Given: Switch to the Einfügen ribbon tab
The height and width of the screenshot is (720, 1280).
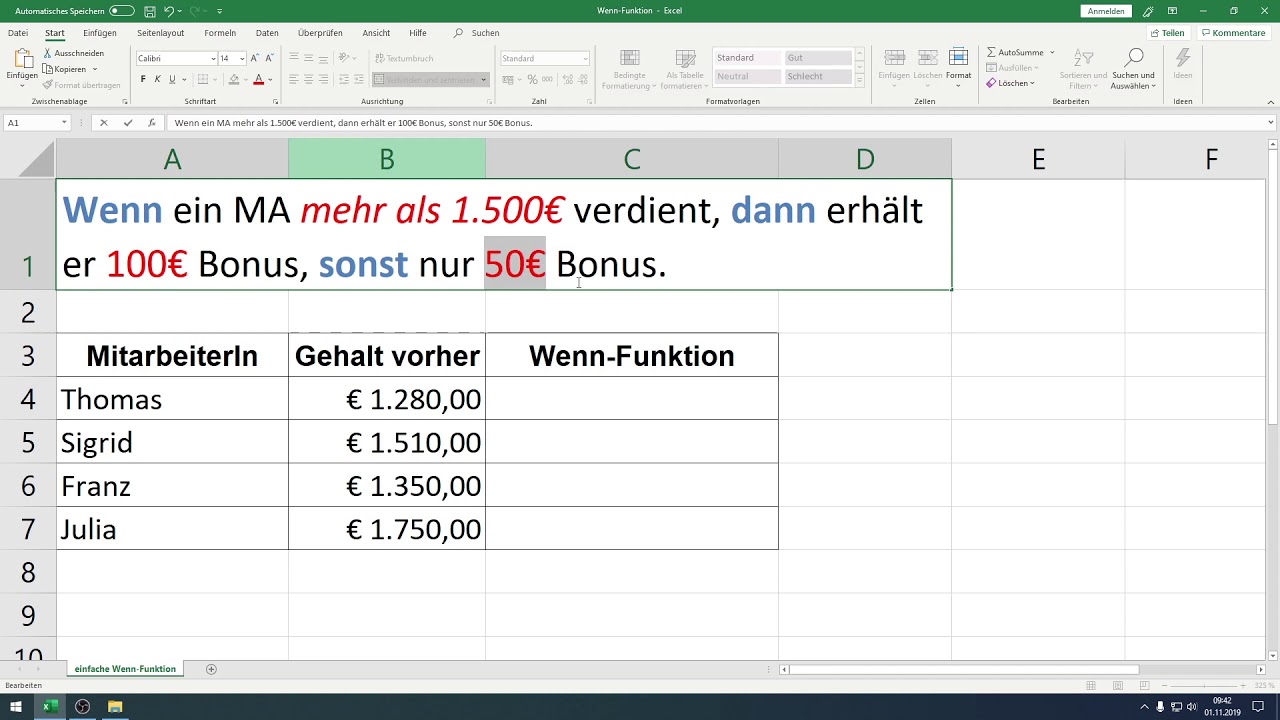Looking at the screenshot, I should point(100,33).
